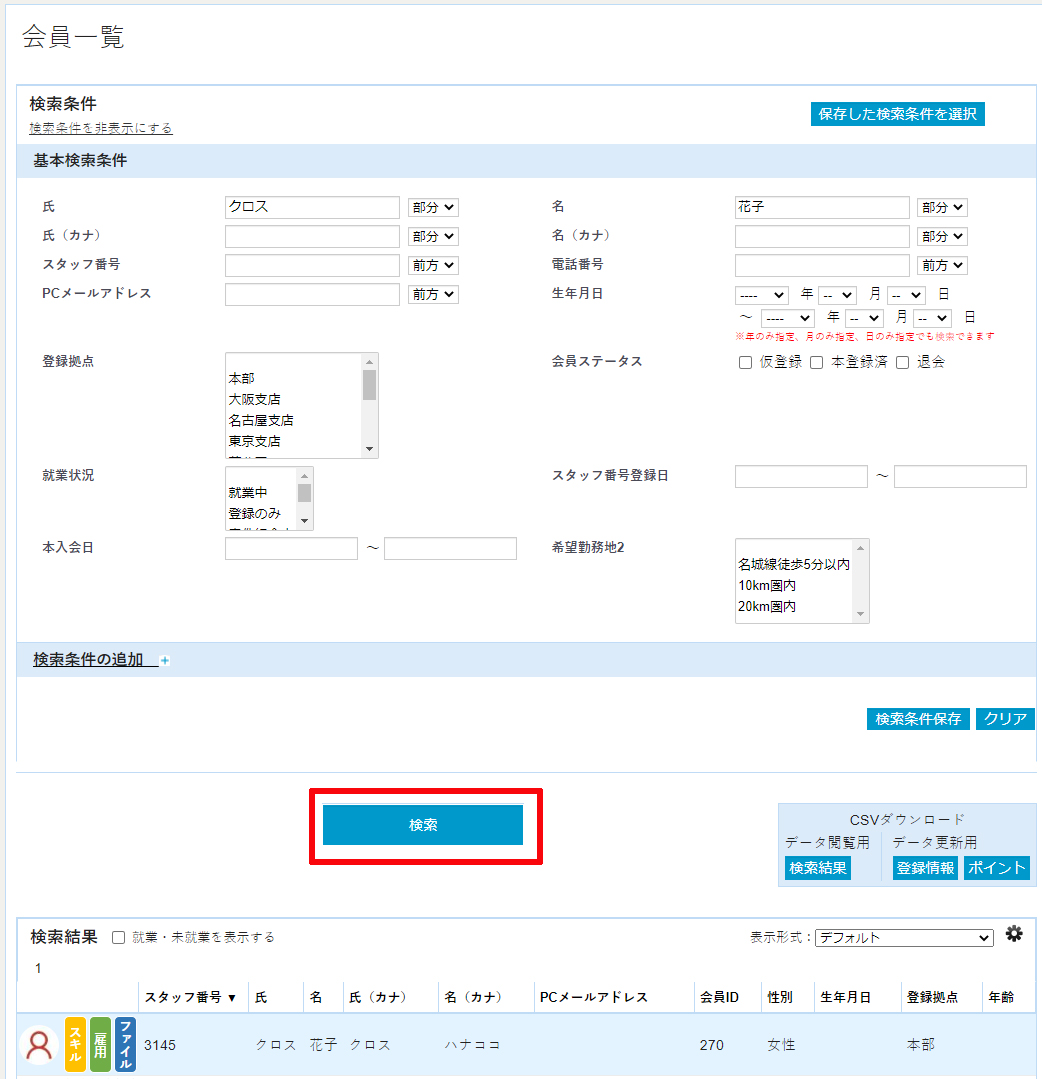1042x1079 pixels.
Task: Click 希望勤務地2 list scrollbar down arrow
Action: click(860, 614)
